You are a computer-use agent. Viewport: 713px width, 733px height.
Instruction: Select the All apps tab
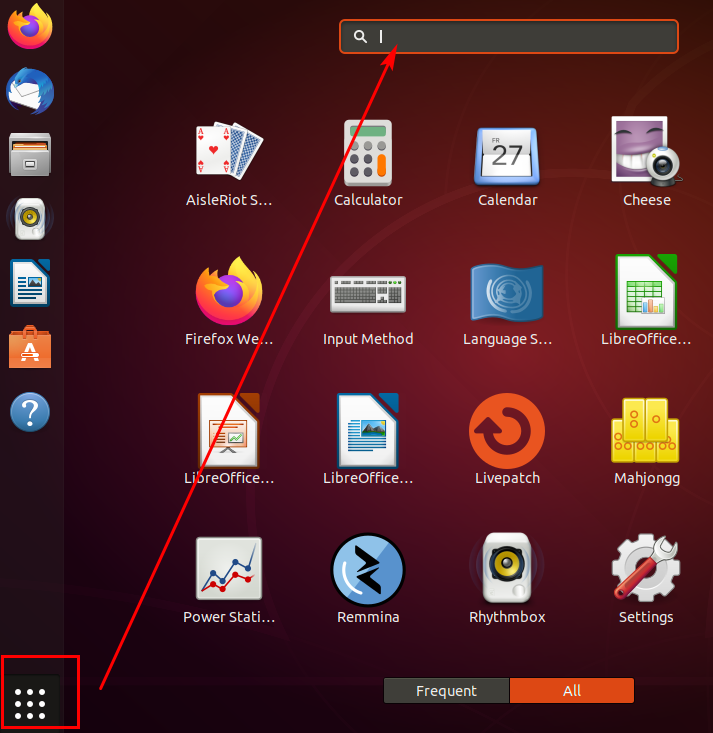572,691
